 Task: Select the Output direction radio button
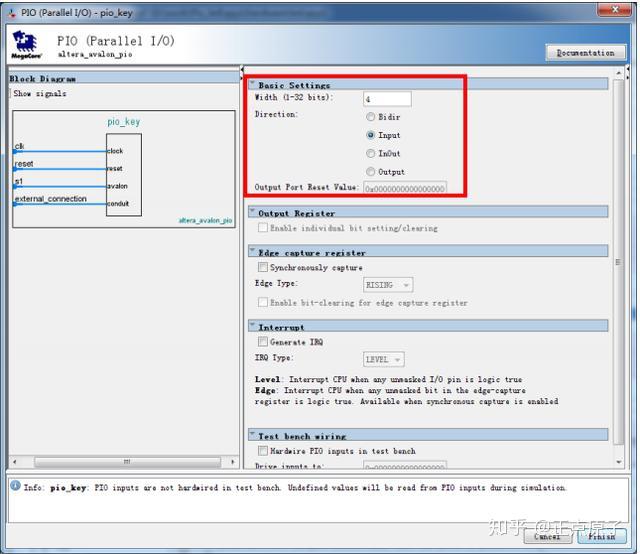point(370,171)
